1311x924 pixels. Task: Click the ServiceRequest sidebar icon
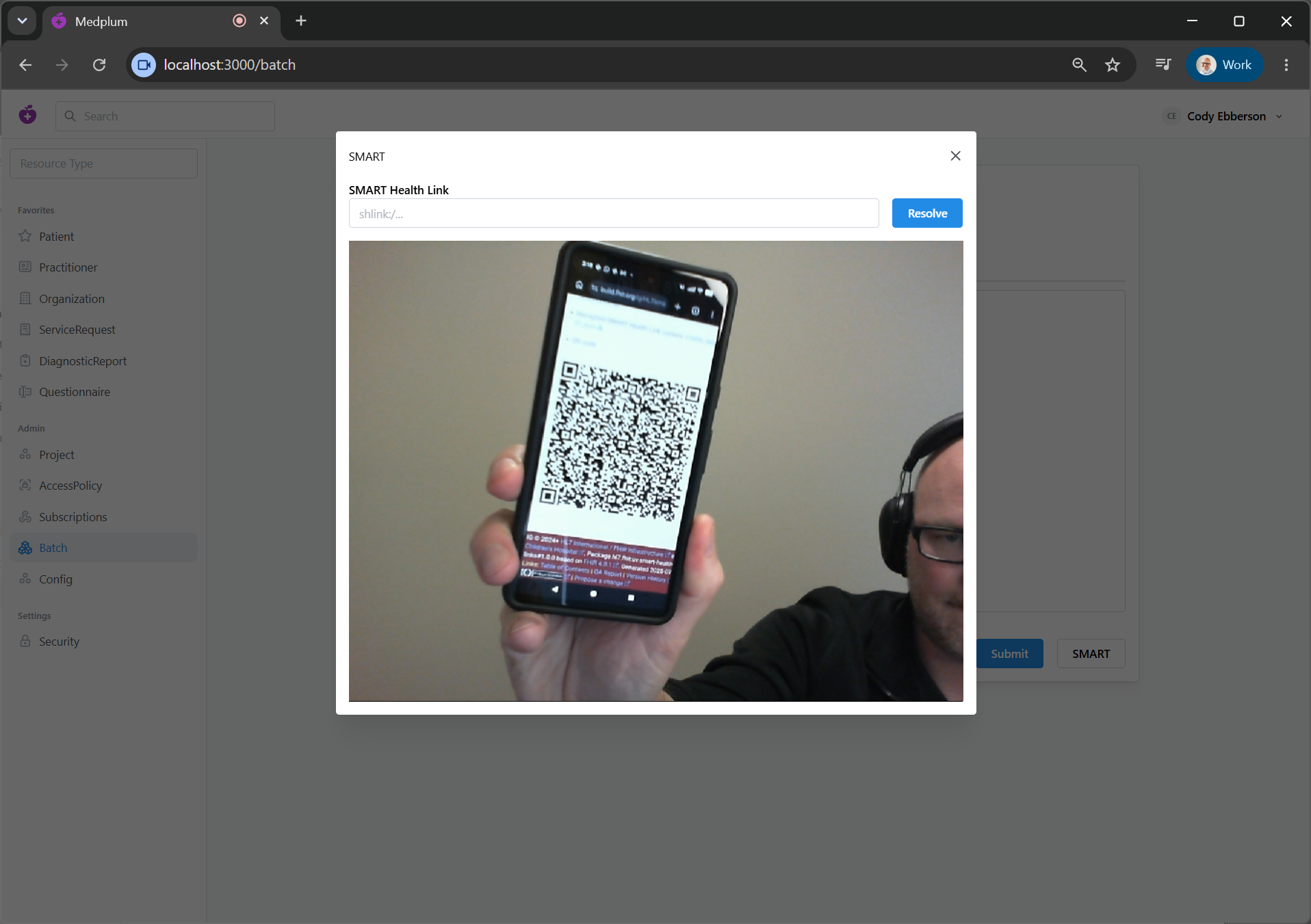(x=25, y=329)
